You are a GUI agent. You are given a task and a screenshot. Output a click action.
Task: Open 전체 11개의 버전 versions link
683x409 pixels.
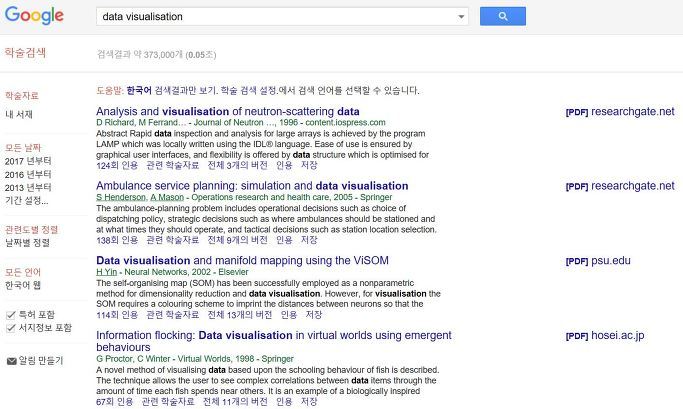point(235,402)
